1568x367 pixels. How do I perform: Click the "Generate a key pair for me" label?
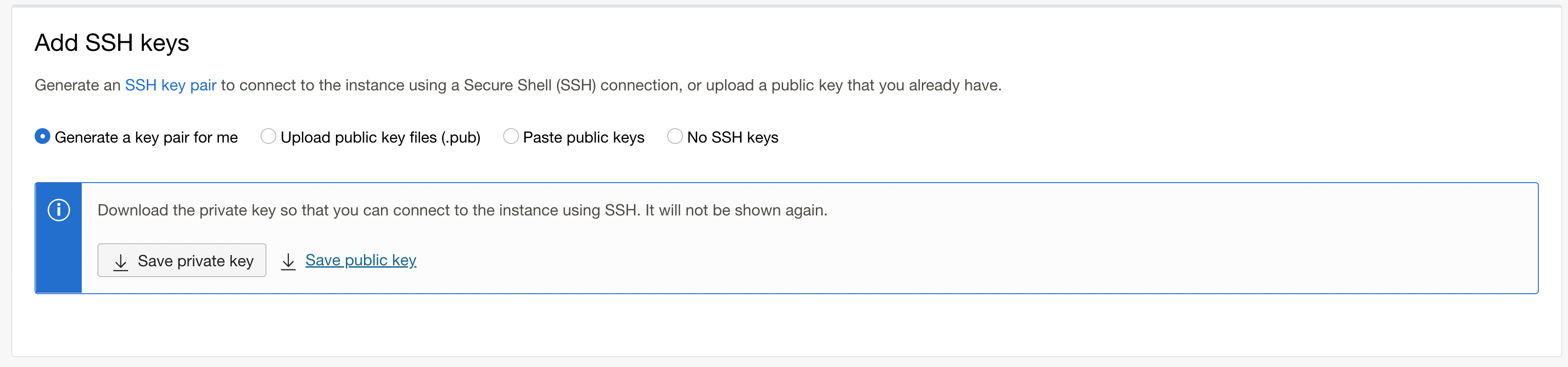coord(146,138)
